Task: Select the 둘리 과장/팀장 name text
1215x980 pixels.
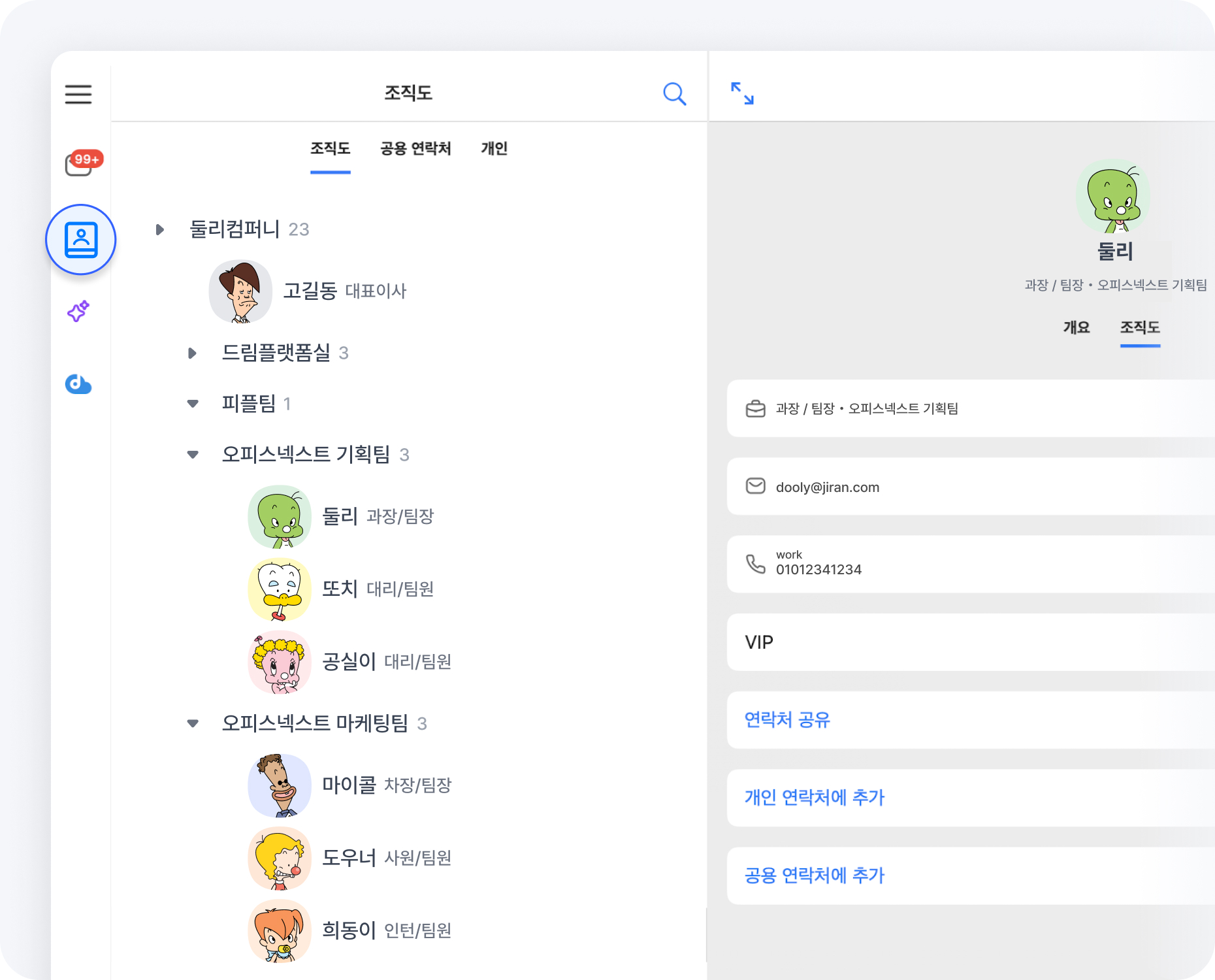Action: pos(378,516)
